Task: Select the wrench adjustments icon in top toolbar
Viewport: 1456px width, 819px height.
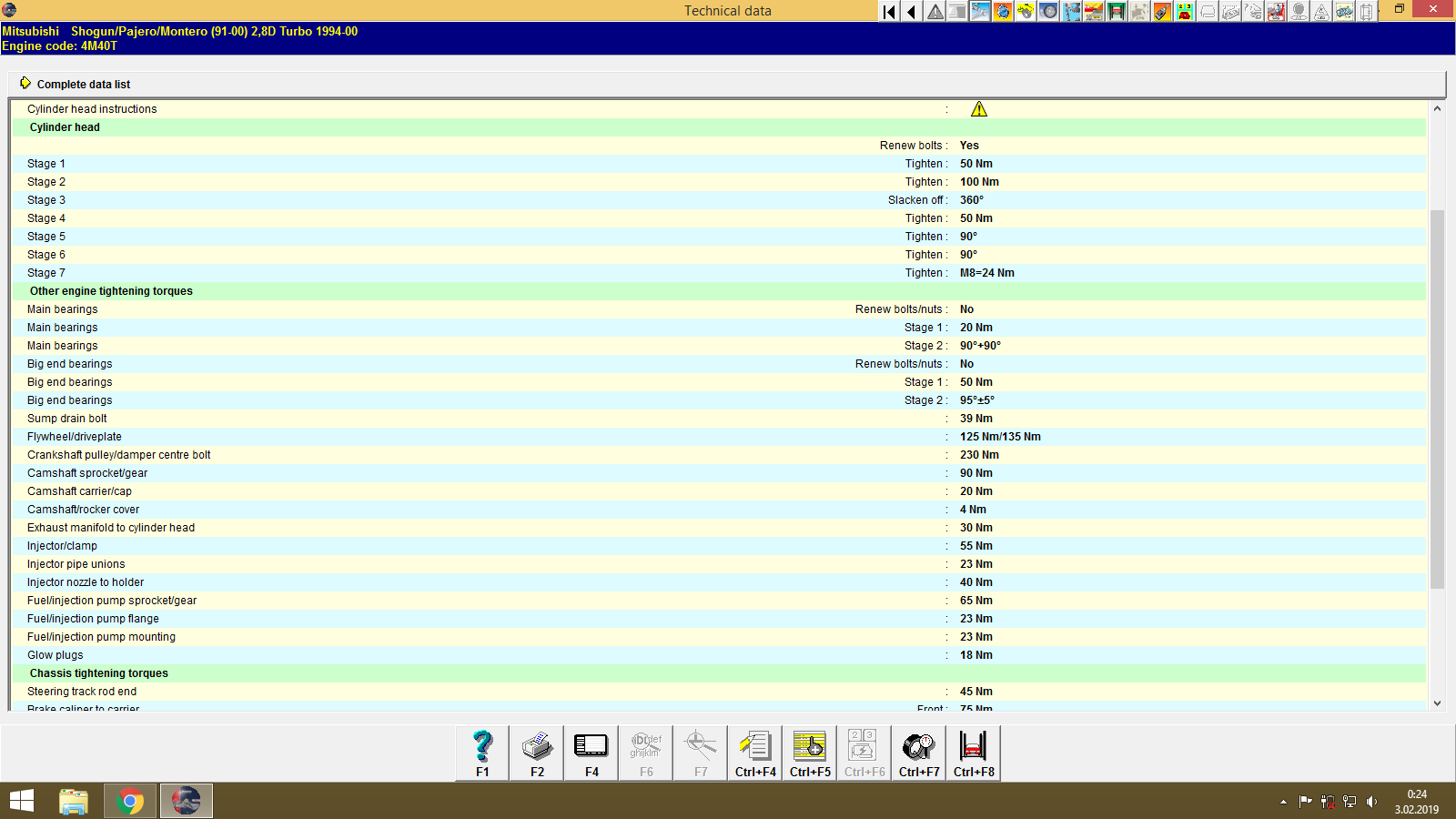Action: [981, 11]
